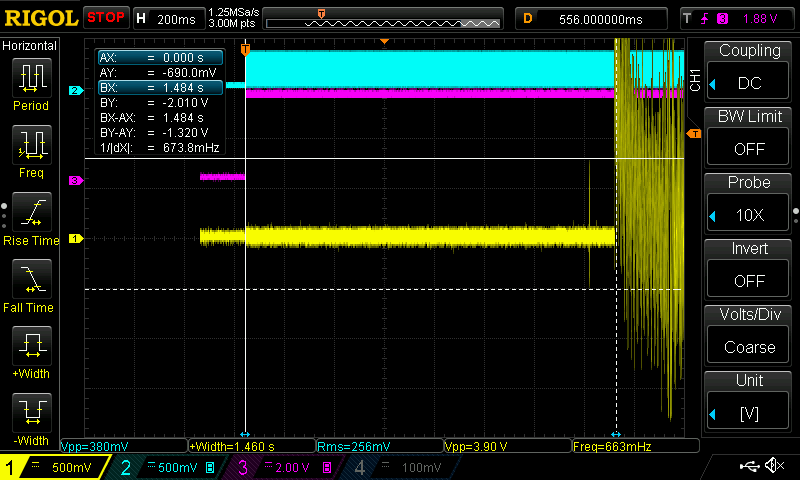The height and width of the screenshot is (480, 800).
Task: Click the STOP run status indicator
Action: (106, 18)
